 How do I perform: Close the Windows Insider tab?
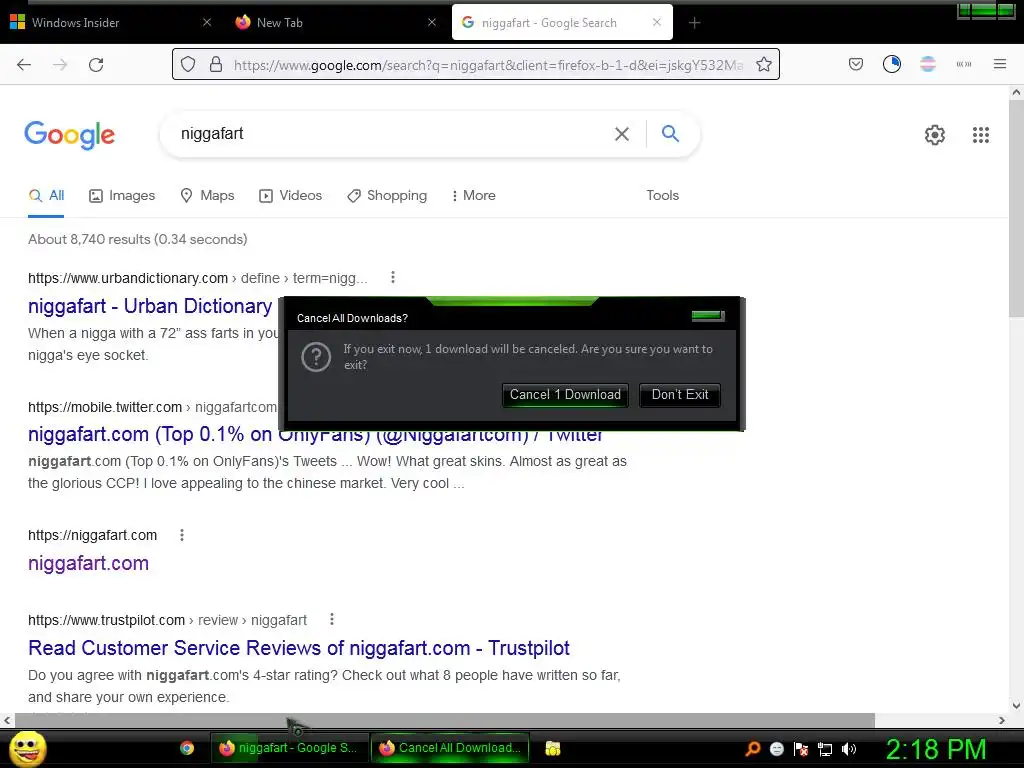pyautogui.click(x=207, y=22)
